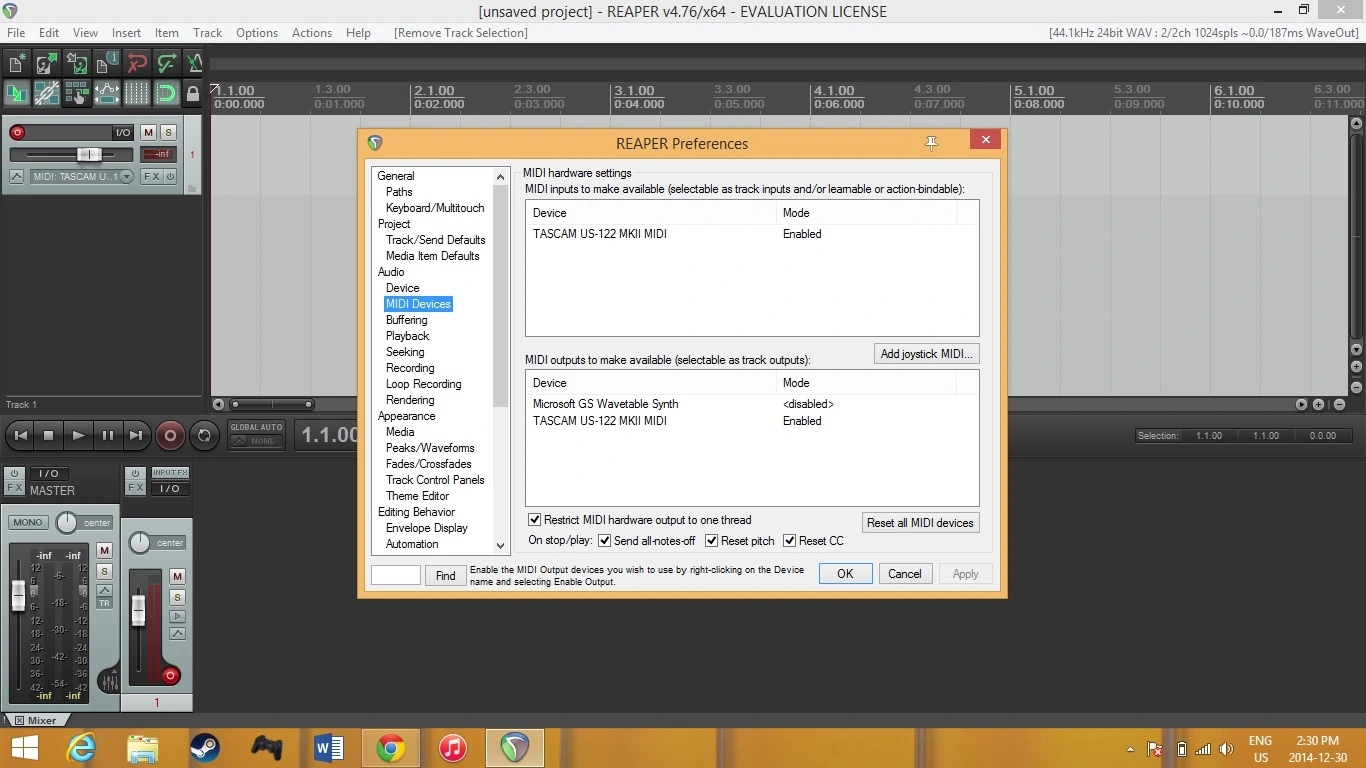Image resolution: width=1366 pixels, height=768 pixels.
Task: Toggle Reset CC checkbox
Action: point(789,541)
